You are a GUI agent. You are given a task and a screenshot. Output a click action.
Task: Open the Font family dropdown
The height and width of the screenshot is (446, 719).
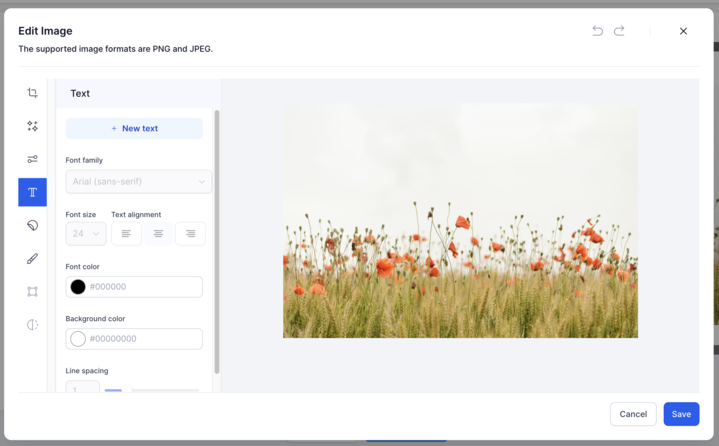pos(138,182)
